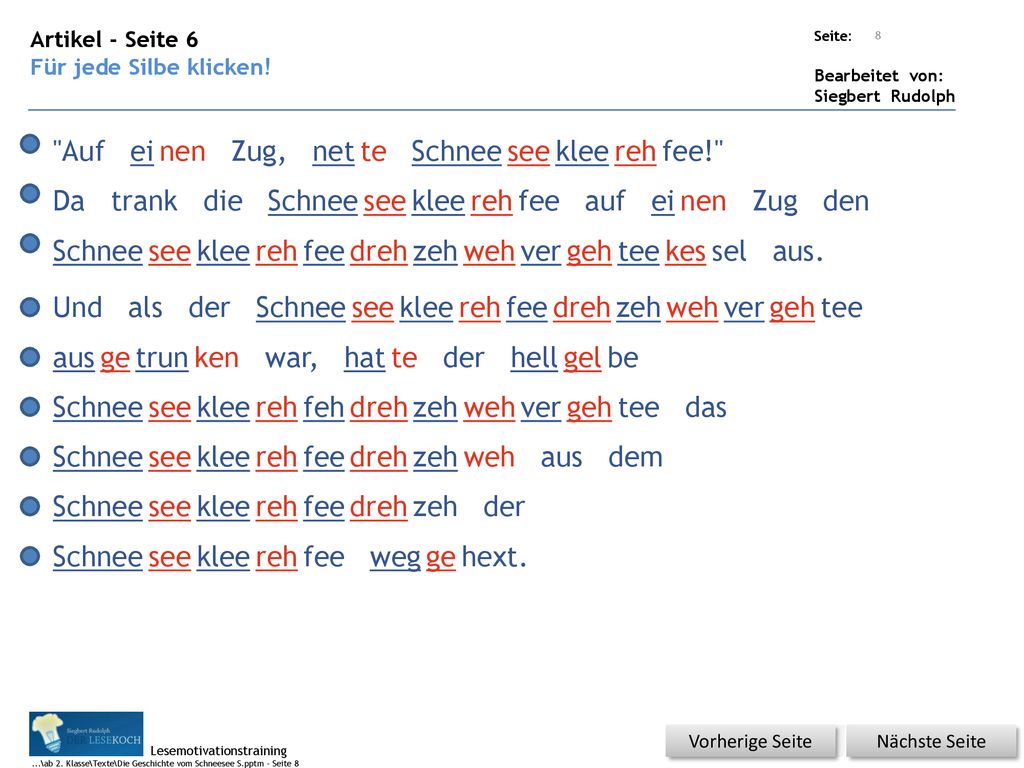
Task: Click the syllable "hat" in "hatte"
Action: click(364, 358)
